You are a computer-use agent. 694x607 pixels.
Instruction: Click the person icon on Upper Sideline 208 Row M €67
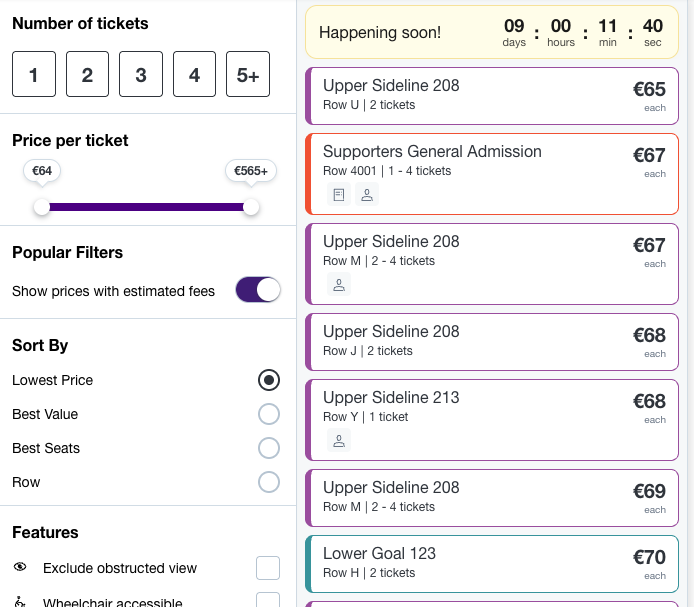(339, 284)
